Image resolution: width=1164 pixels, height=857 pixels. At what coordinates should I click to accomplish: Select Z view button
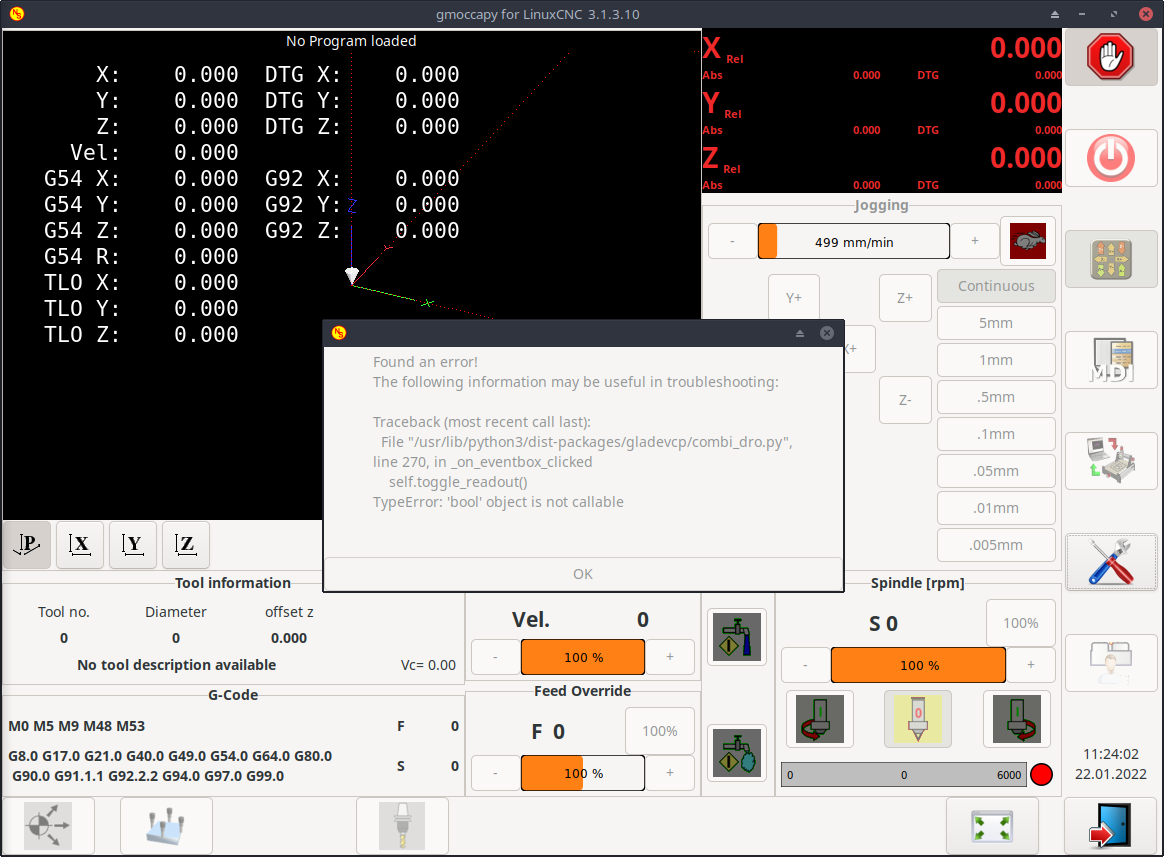click(186, 544)
